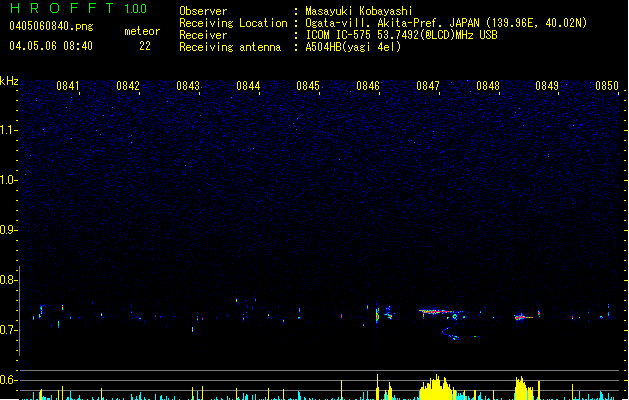Click the yellow power peak below 0849
Viewport: 629px width, 400px height.
point(523,388)
